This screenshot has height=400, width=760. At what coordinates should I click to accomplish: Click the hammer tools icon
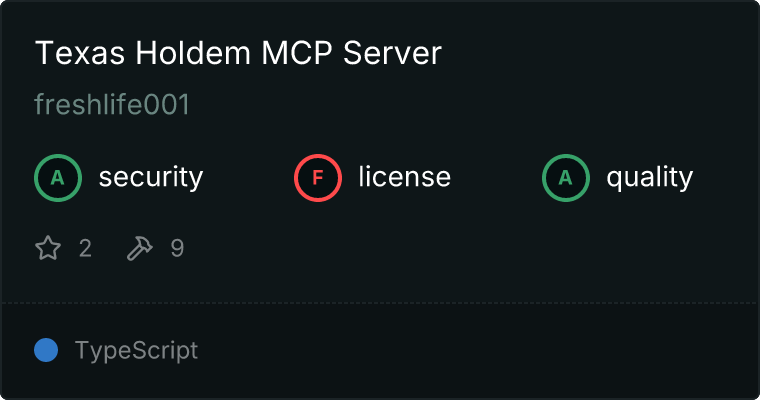click(140, 248)
